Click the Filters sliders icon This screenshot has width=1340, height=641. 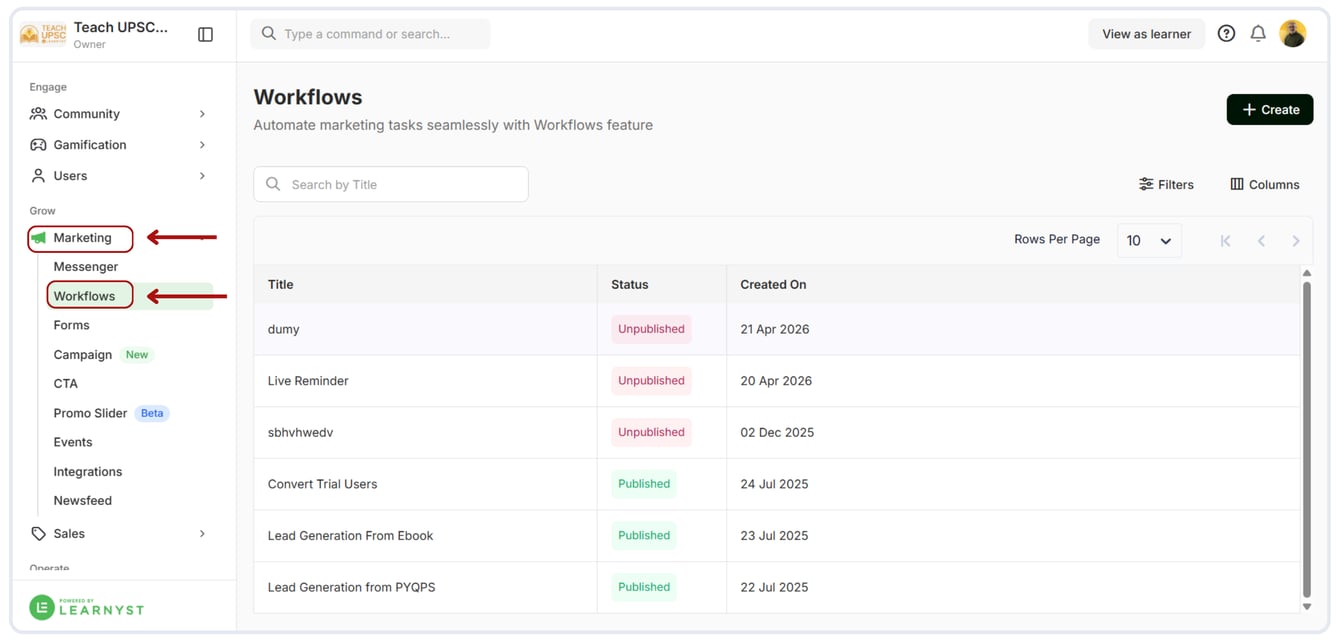pyautogui.click(x=1146, y=184)
